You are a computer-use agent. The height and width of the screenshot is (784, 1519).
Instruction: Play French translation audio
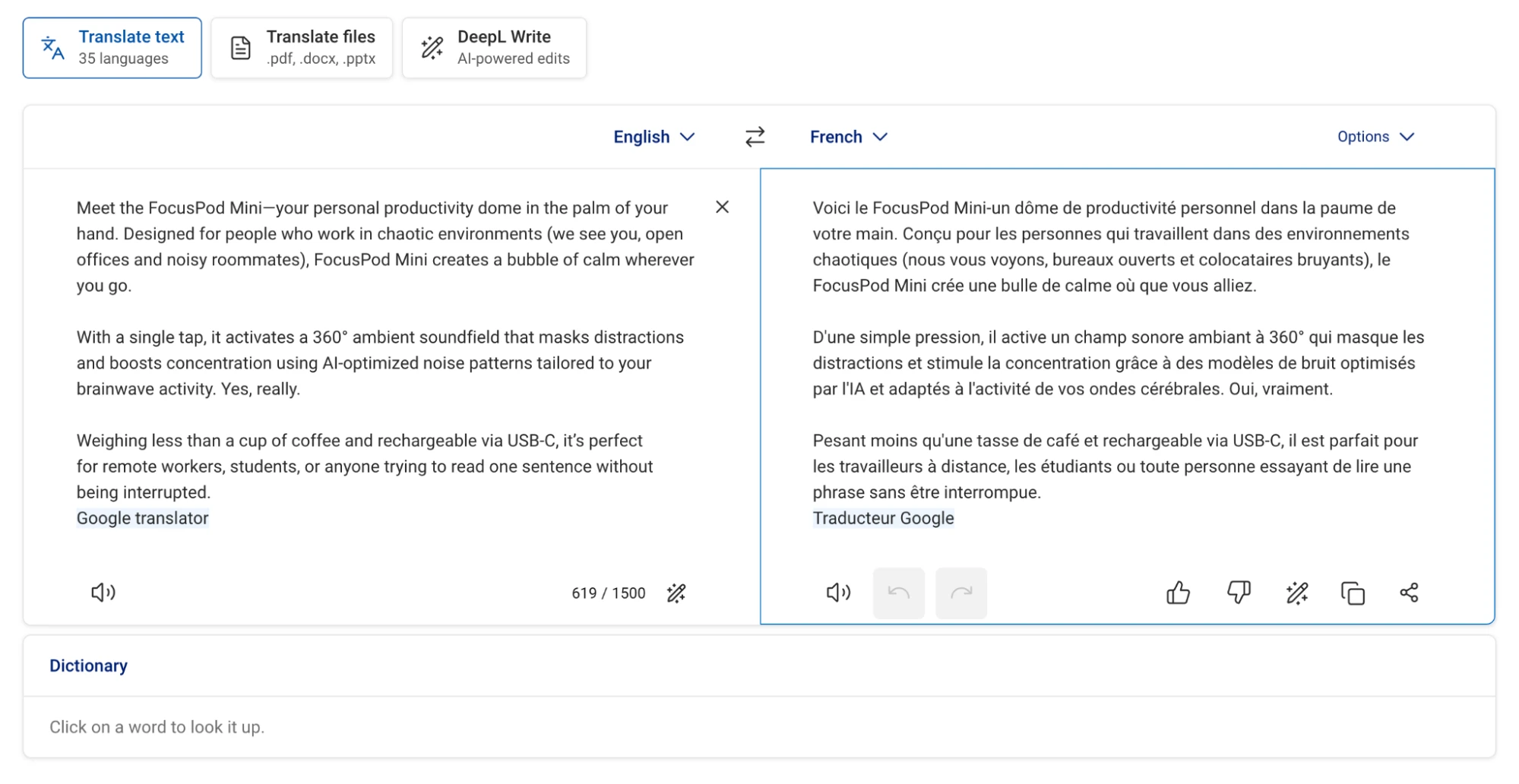[838, 593]
